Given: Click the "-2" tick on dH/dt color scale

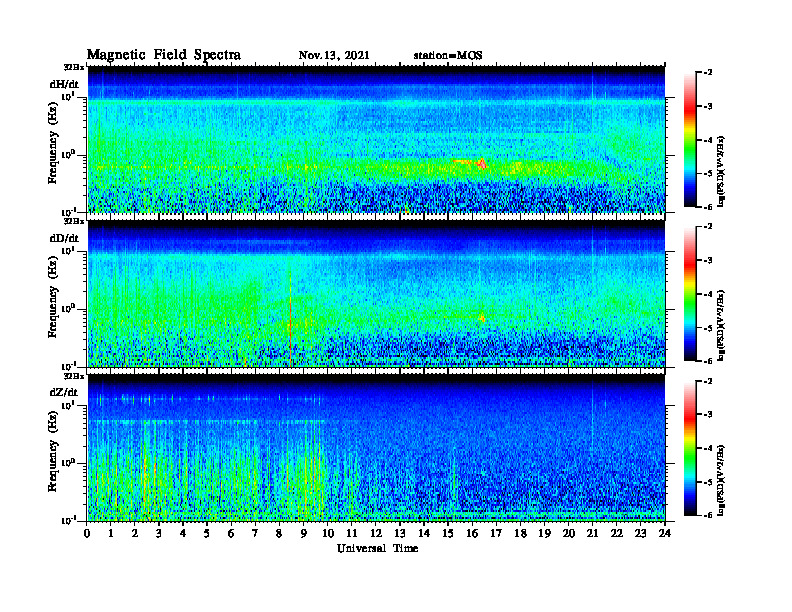Looking at the screenshot, I should pyautogui.click(x=708, y=73).
